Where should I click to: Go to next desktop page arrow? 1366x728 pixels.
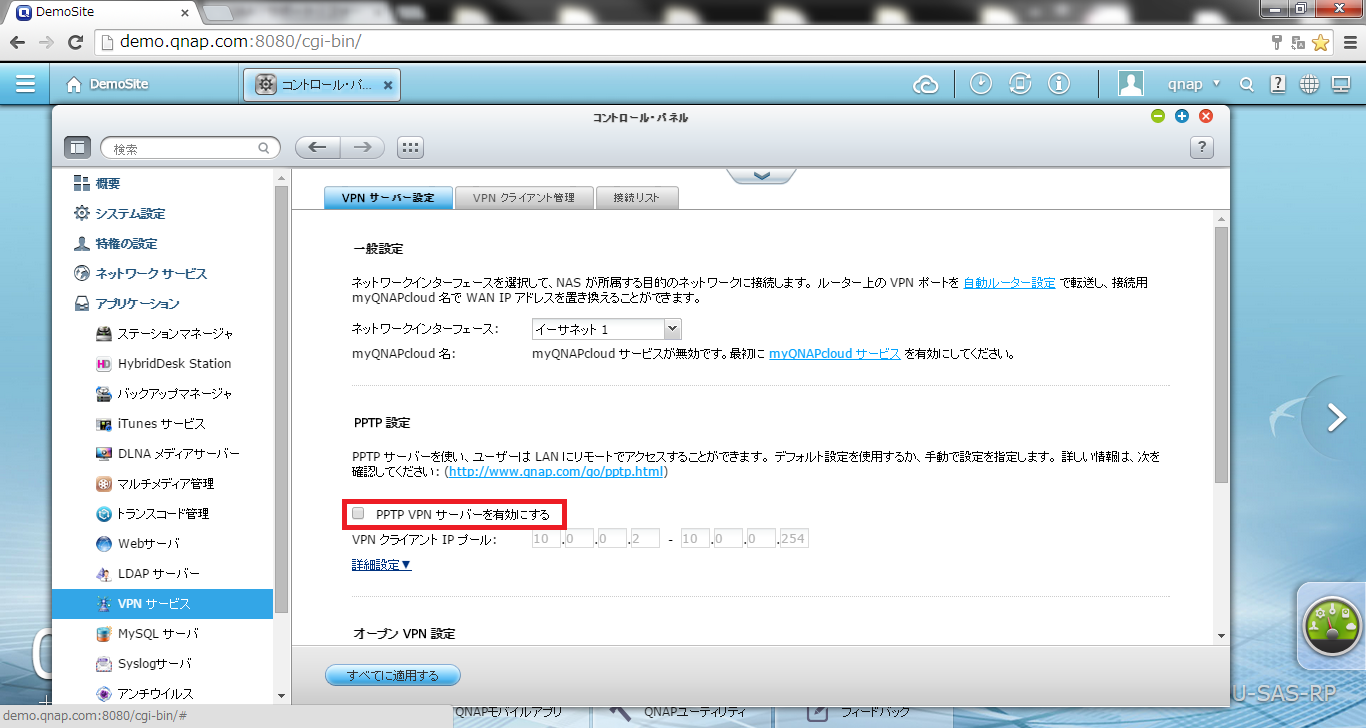click(1337, 418)
